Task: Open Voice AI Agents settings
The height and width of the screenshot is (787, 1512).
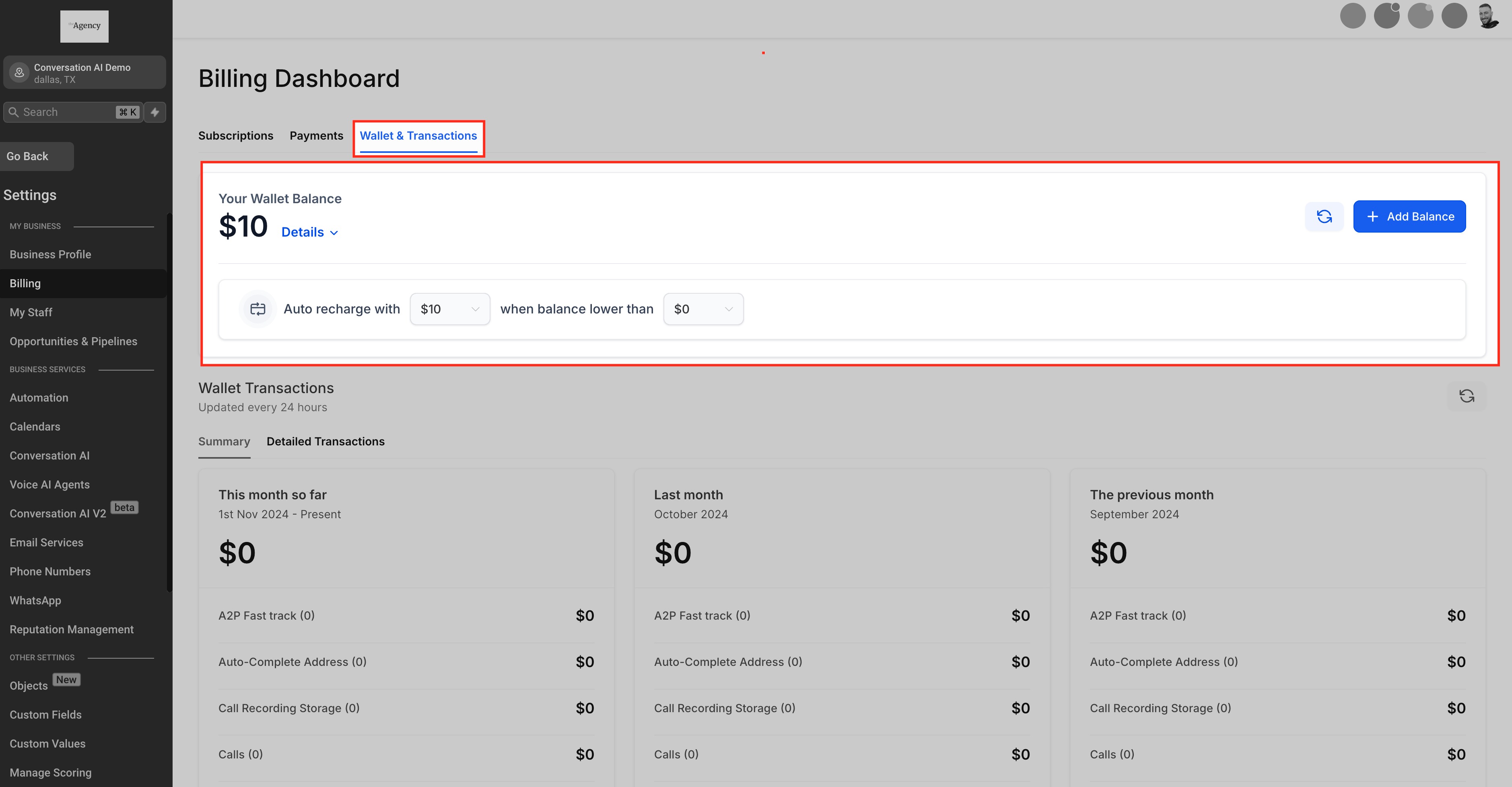Action: (x=50, y=485)
